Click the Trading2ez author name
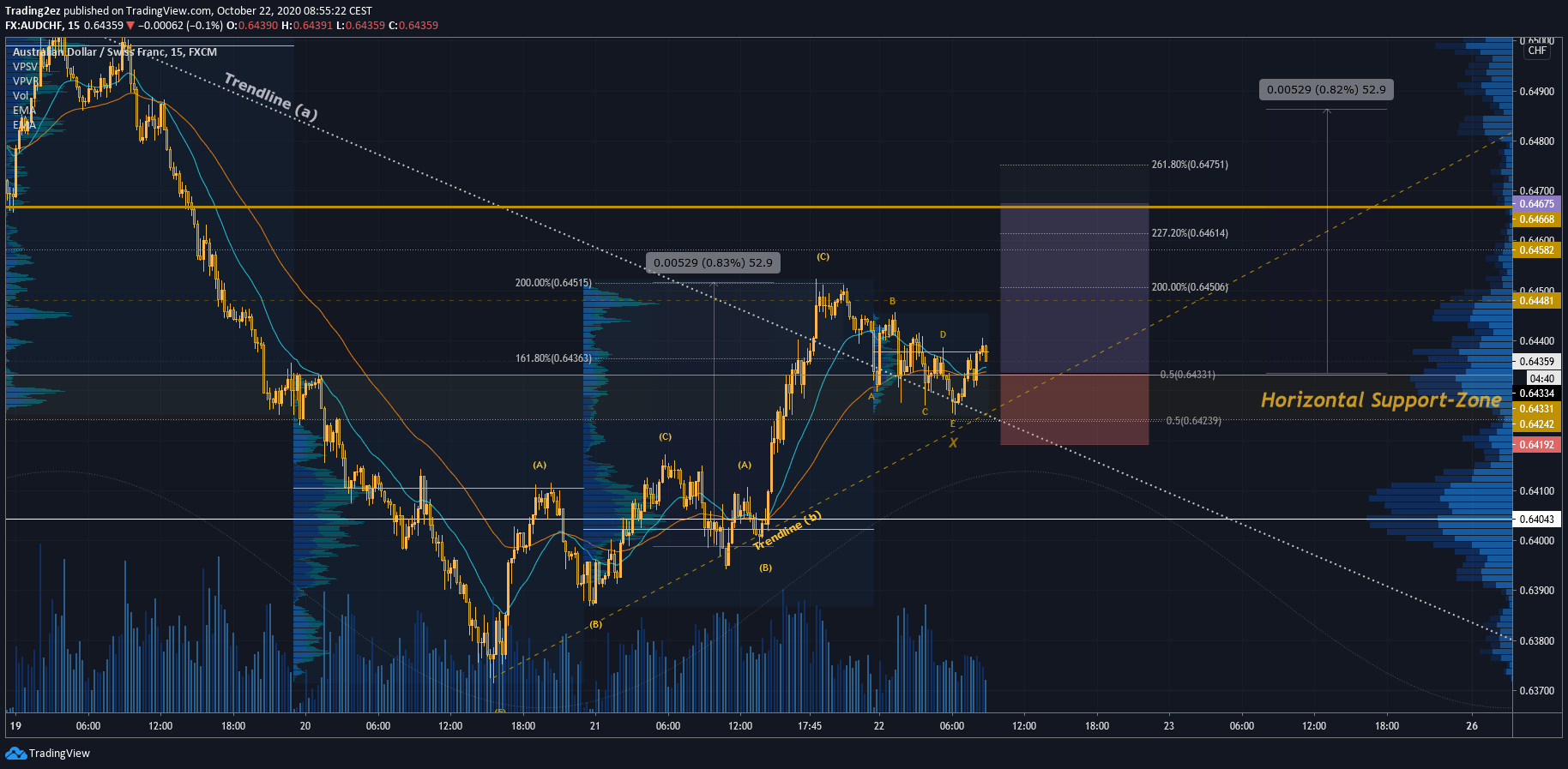The image size is (1568, 769). 33,11
